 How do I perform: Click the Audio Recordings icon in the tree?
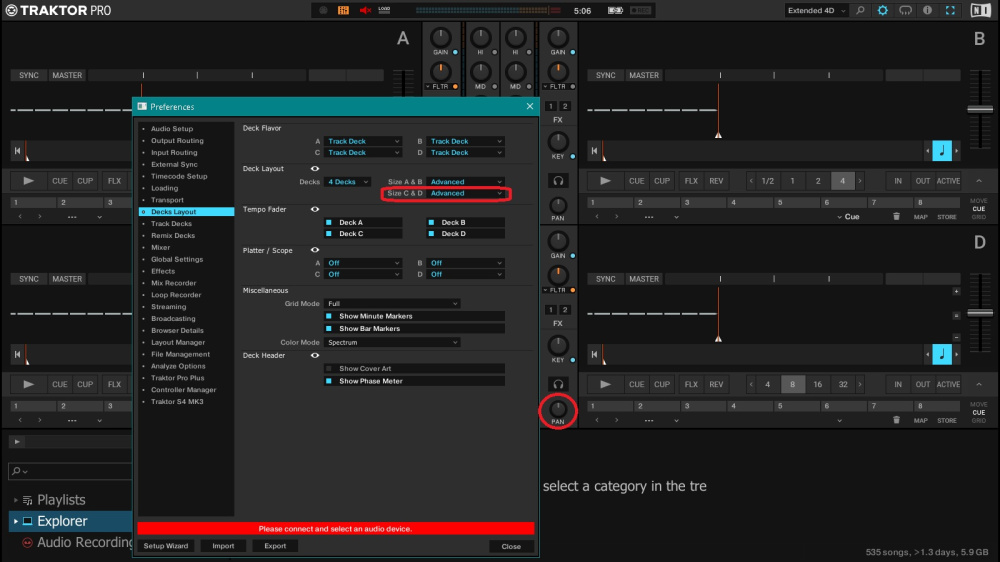click(x=27, y=542)
